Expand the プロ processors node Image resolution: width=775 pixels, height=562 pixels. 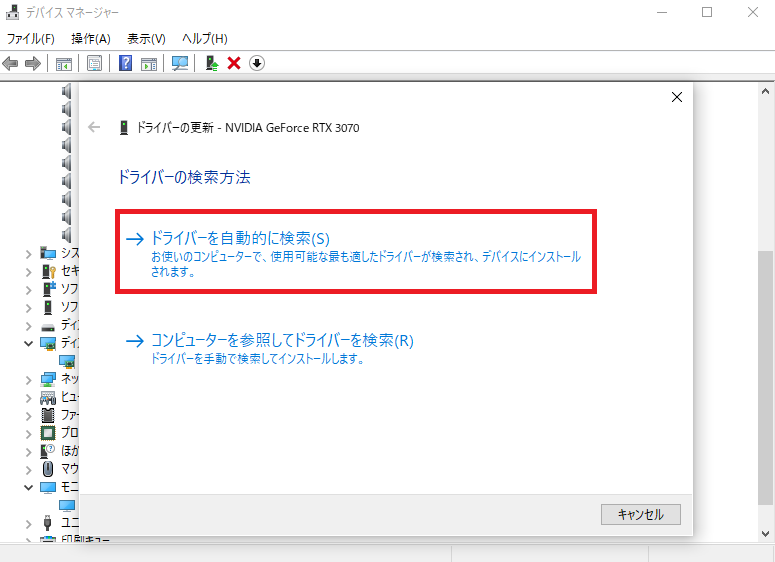29,433
